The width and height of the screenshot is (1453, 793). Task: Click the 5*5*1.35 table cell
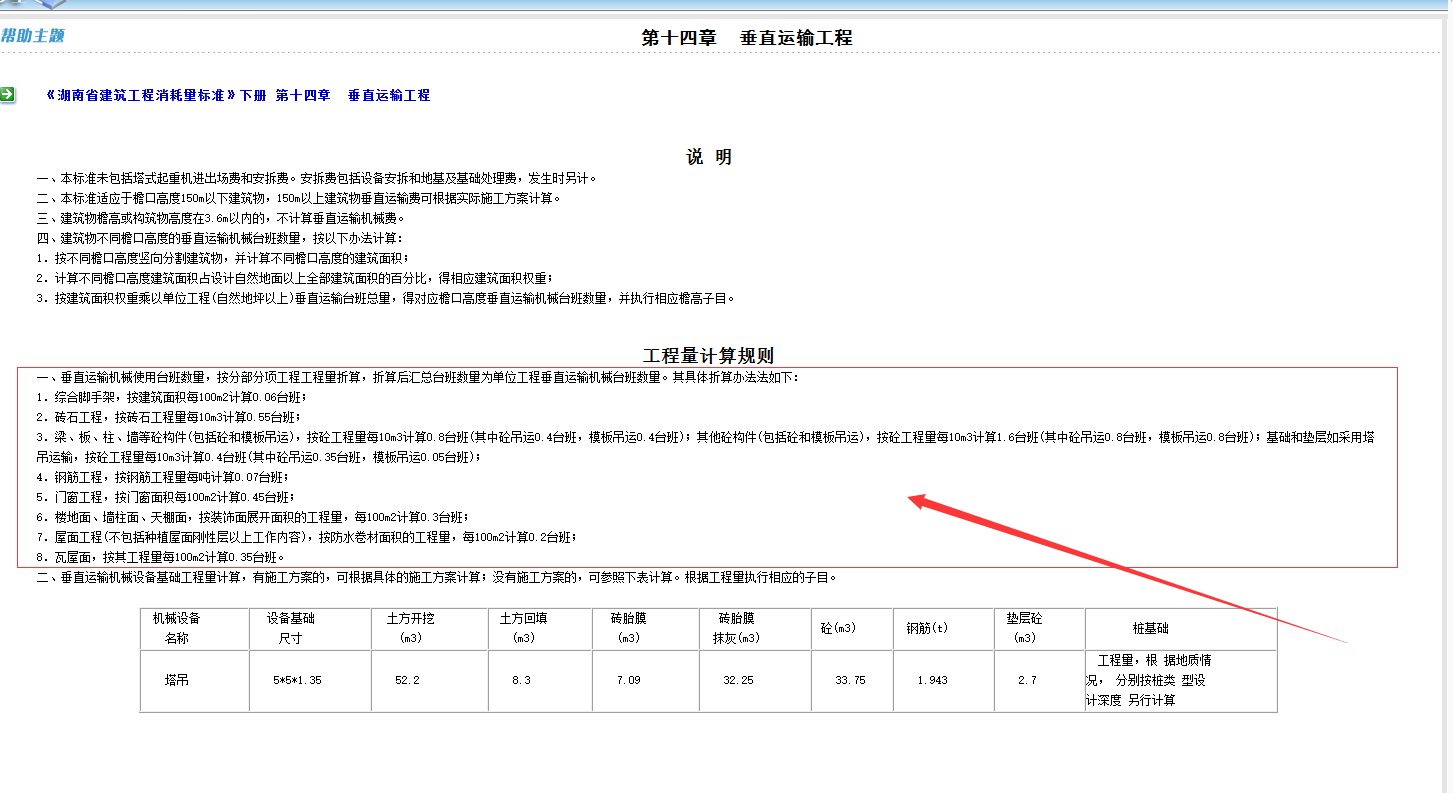pyautogui.click(x=310, y=680)
